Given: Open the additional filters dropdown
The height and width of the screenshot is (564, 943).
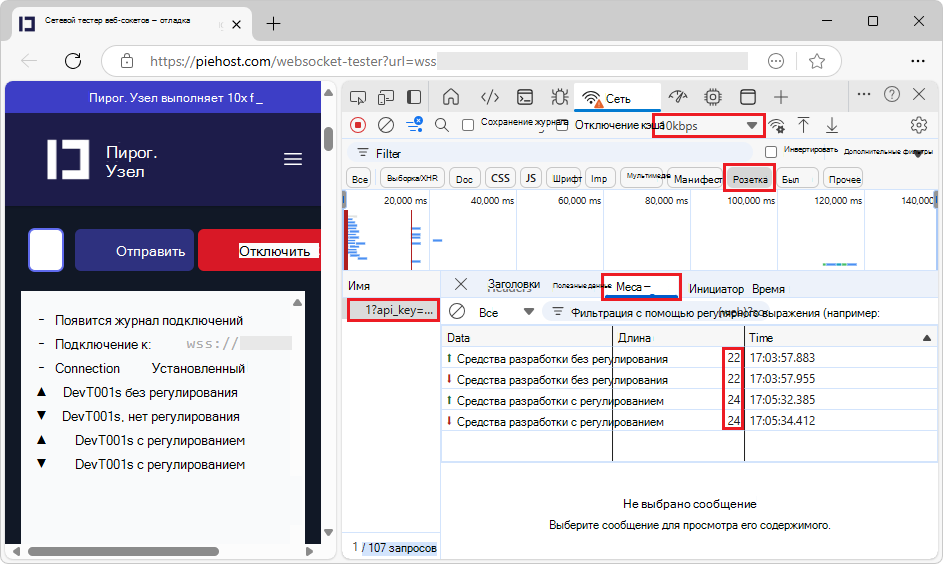Looking at the screenshot, I should 888,152.
